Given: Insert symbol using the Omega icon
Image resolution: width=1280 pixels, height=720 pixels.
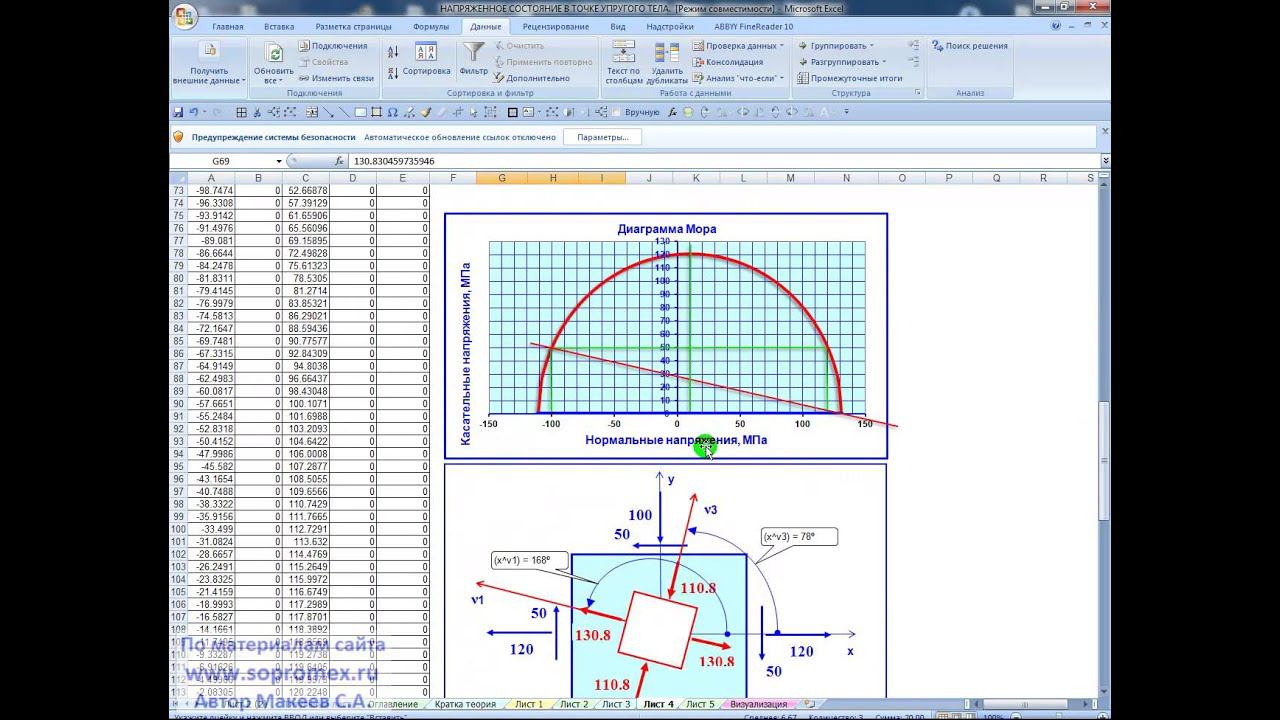Looking at the screenshot, I should [393, 113].
